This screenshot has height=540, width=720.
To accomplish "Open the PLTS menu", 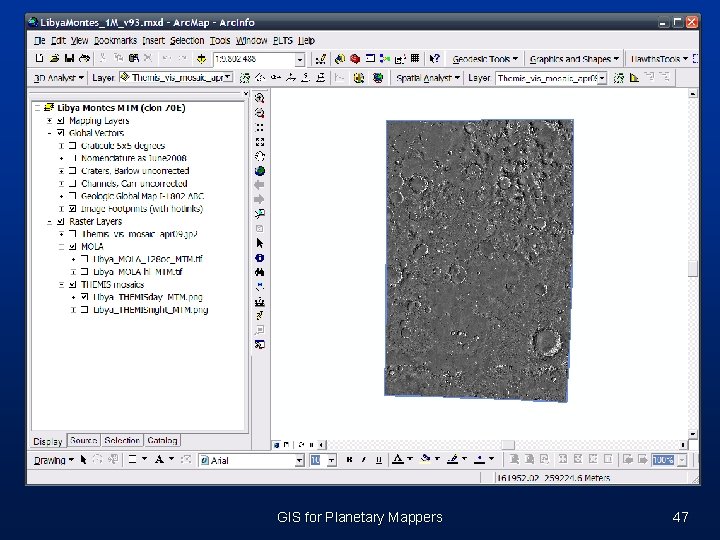I will click(282, 40).
